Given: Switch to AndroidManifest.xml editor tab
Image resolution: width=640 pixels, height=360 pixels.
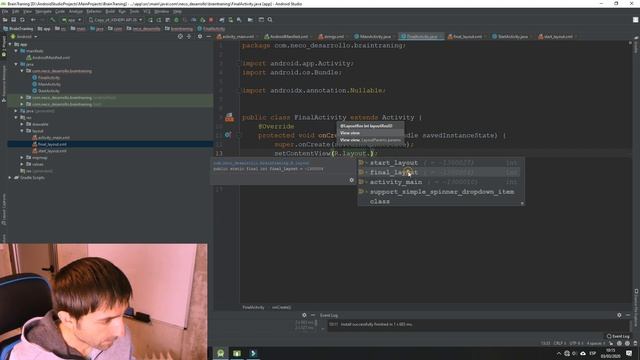Looking at the screenshot, I should point(288,37).
